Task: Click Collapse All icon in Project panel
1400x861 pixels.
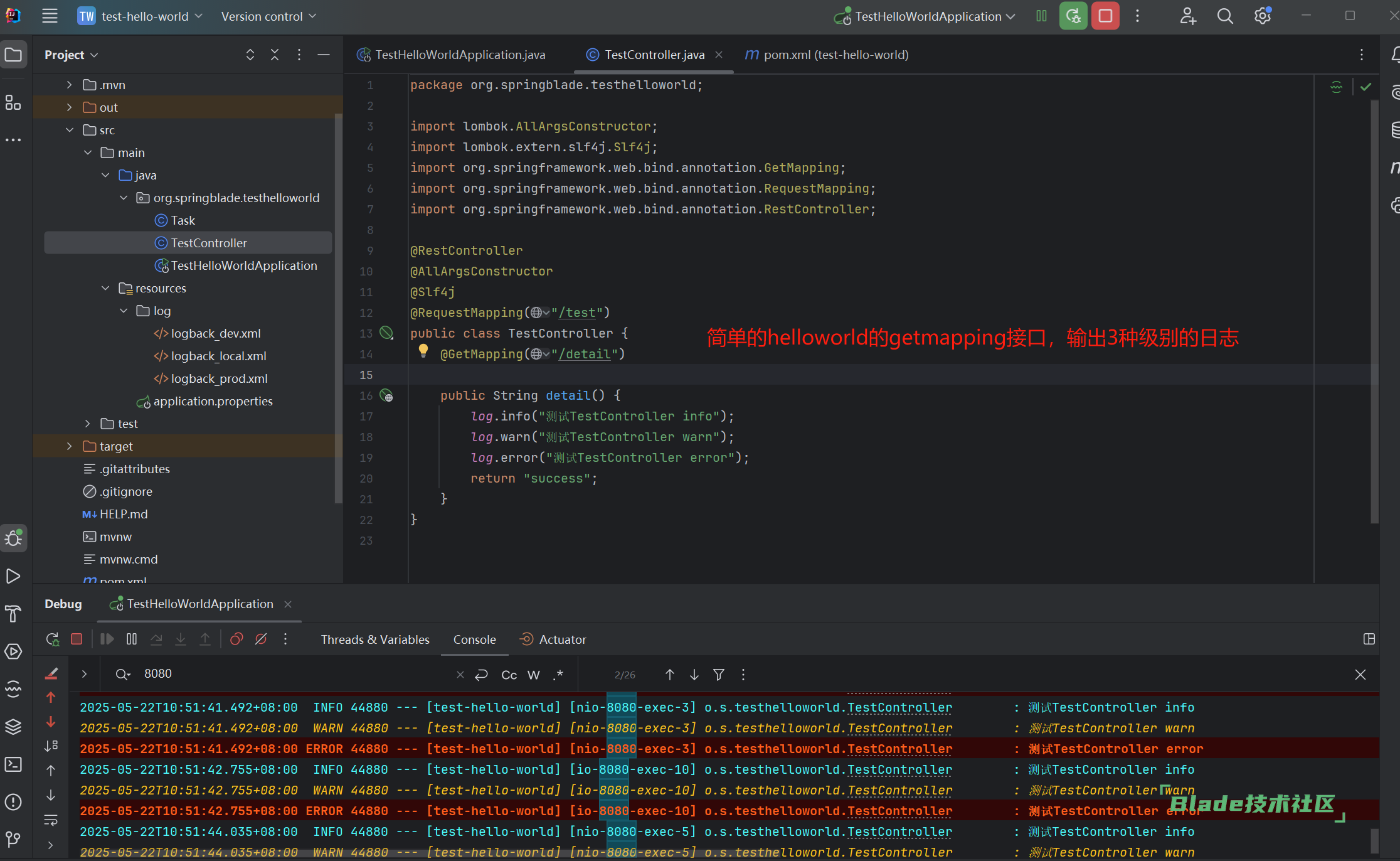Action: click(275, 55)
